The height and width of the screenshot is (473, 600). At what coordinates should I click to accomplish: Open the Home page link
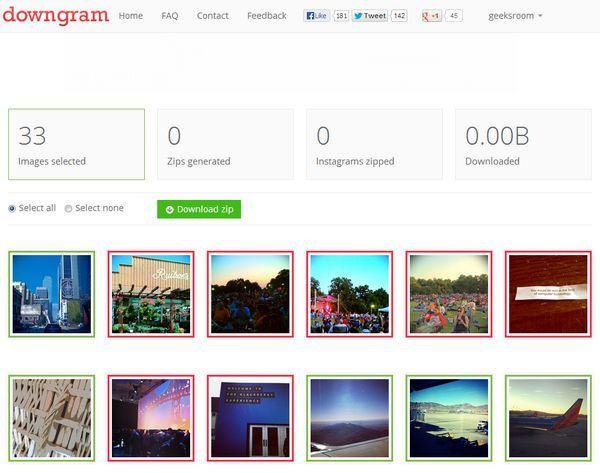tap(131, 16)
